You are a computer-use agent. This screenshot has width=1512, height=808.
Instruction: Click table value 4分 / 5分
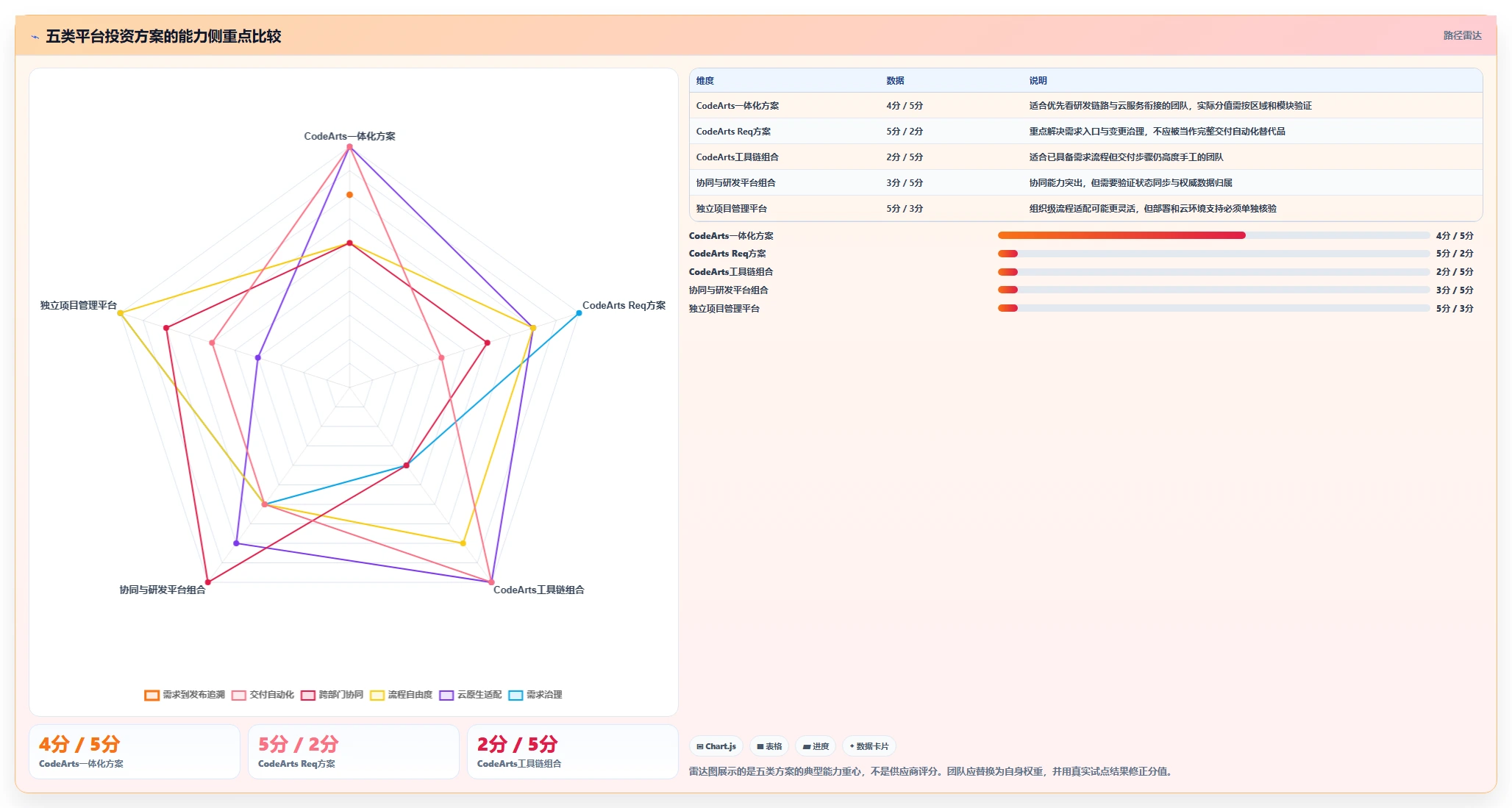[x=905, y=106]
